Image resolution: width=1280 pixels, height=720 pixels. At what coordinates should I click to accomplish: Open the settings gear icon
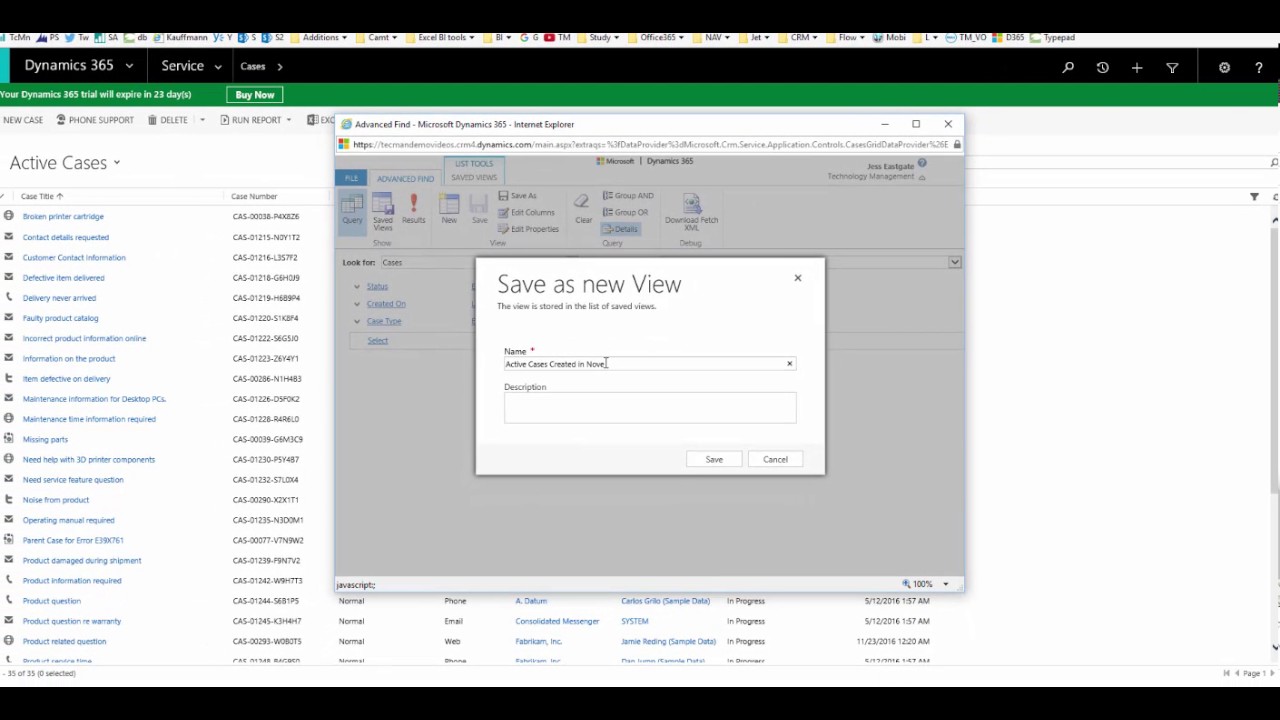coord(1224,67)
